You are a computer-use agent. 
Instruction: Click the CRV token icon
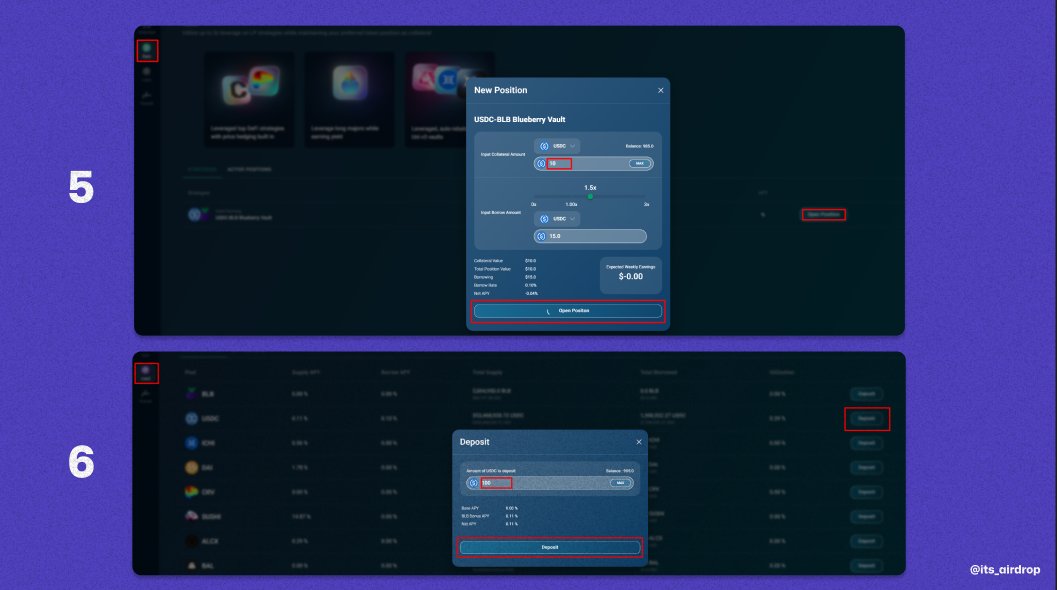point(190,491)
